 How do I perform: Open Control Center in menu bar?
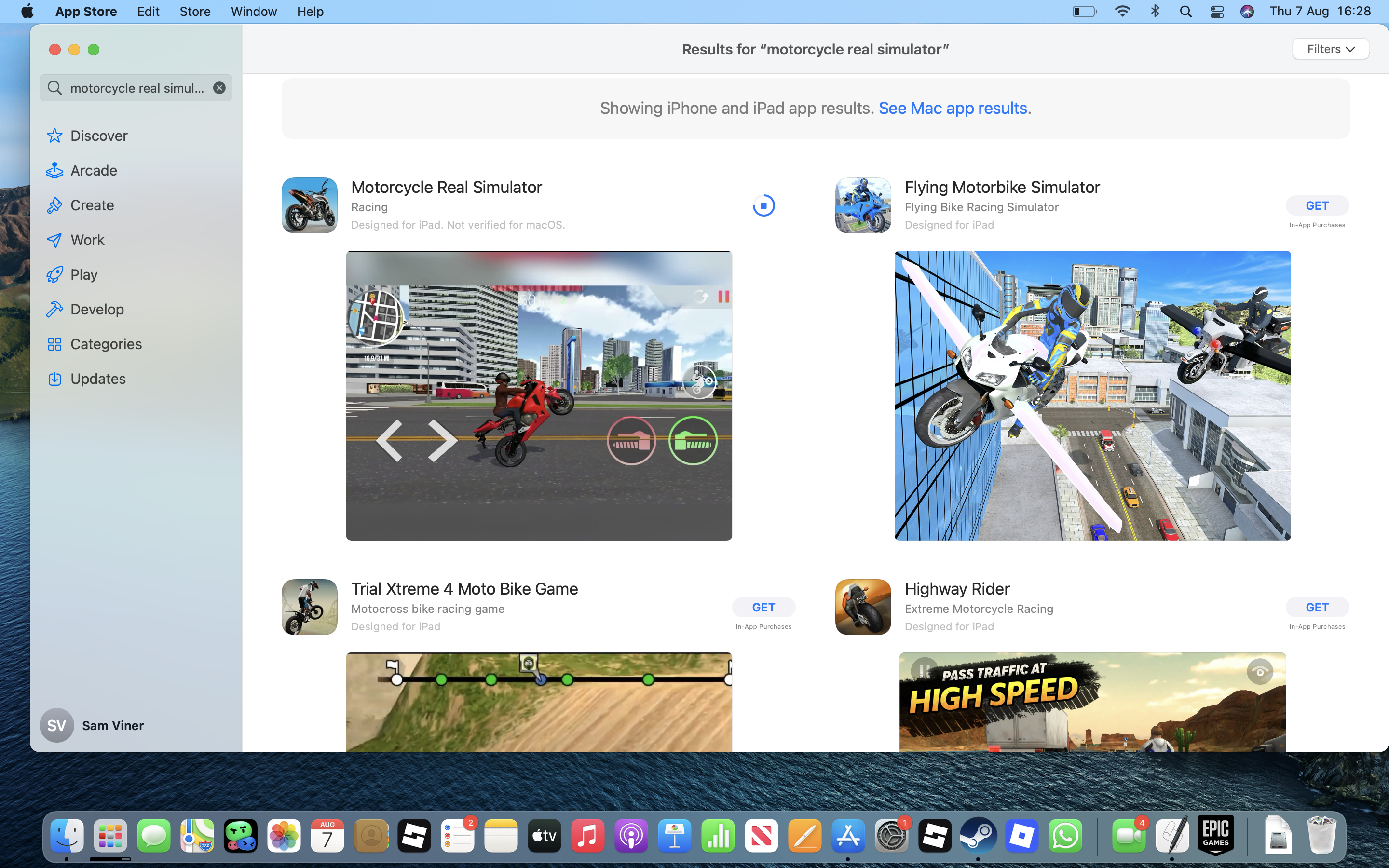pos(1217,12)
